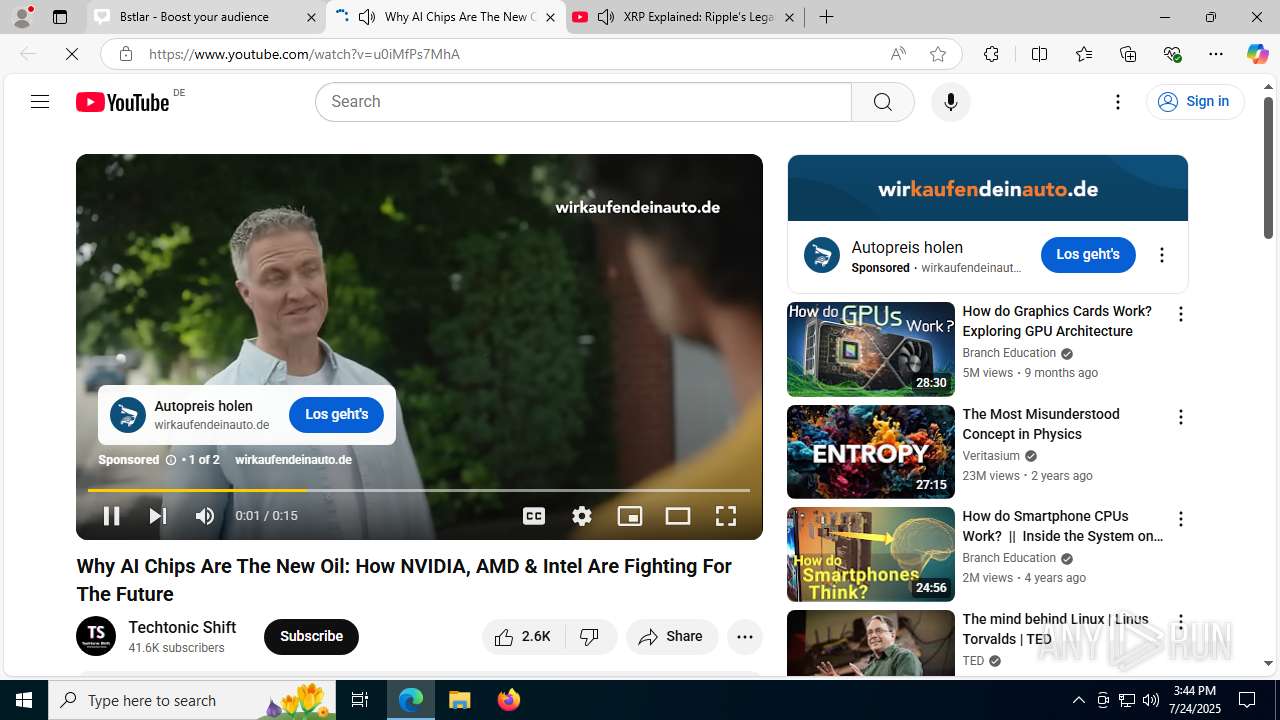The image size is (1280, 720).
Task: Select the Why AI Chips tab
Action: click(x=445, y=17)
